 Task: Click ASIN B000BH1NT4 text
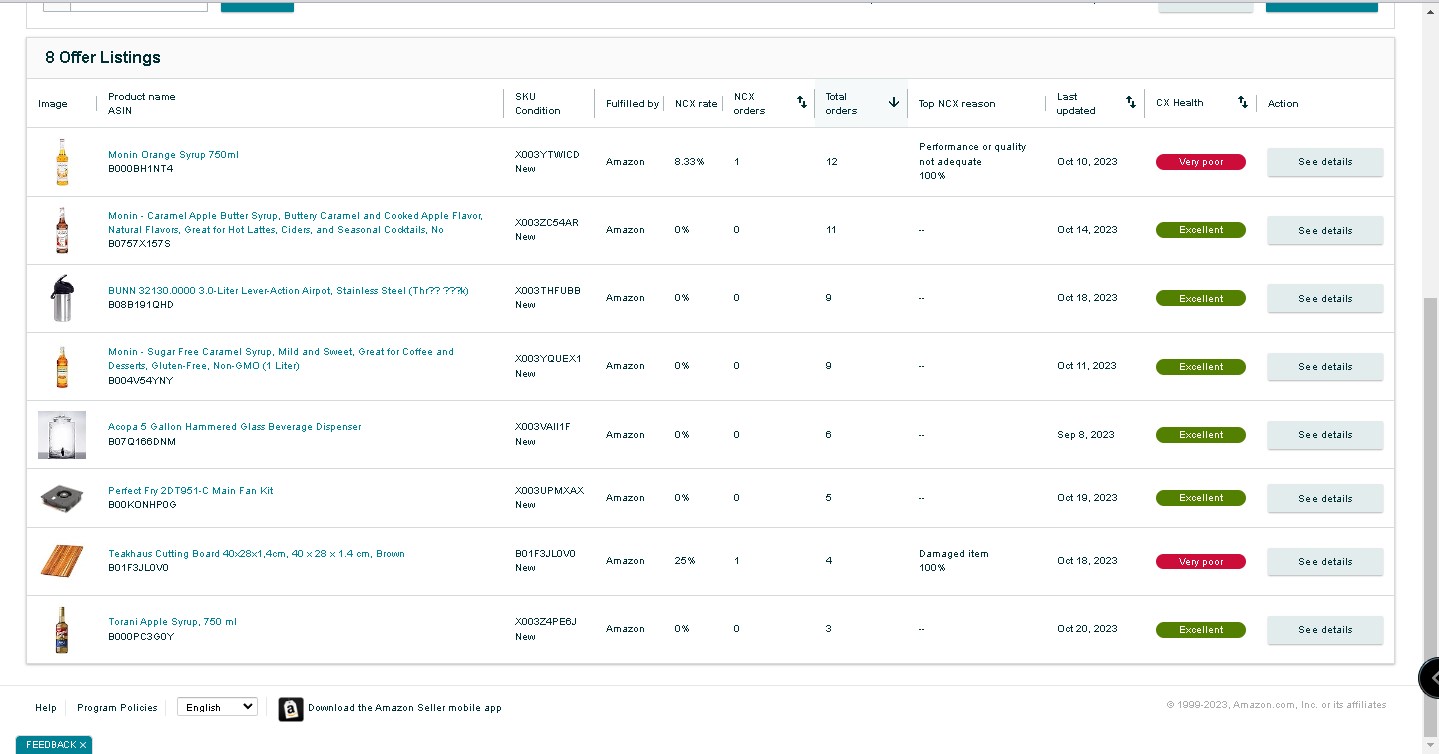click(x=141, y=169)
